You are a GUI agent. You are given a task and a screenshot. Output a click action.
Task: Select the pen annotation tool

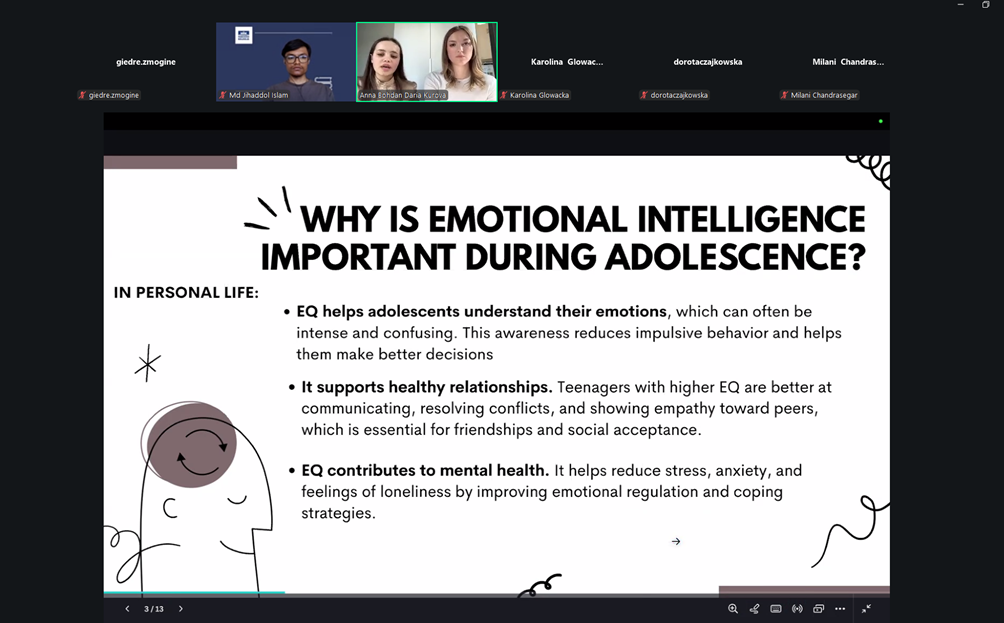coord(755,609)
